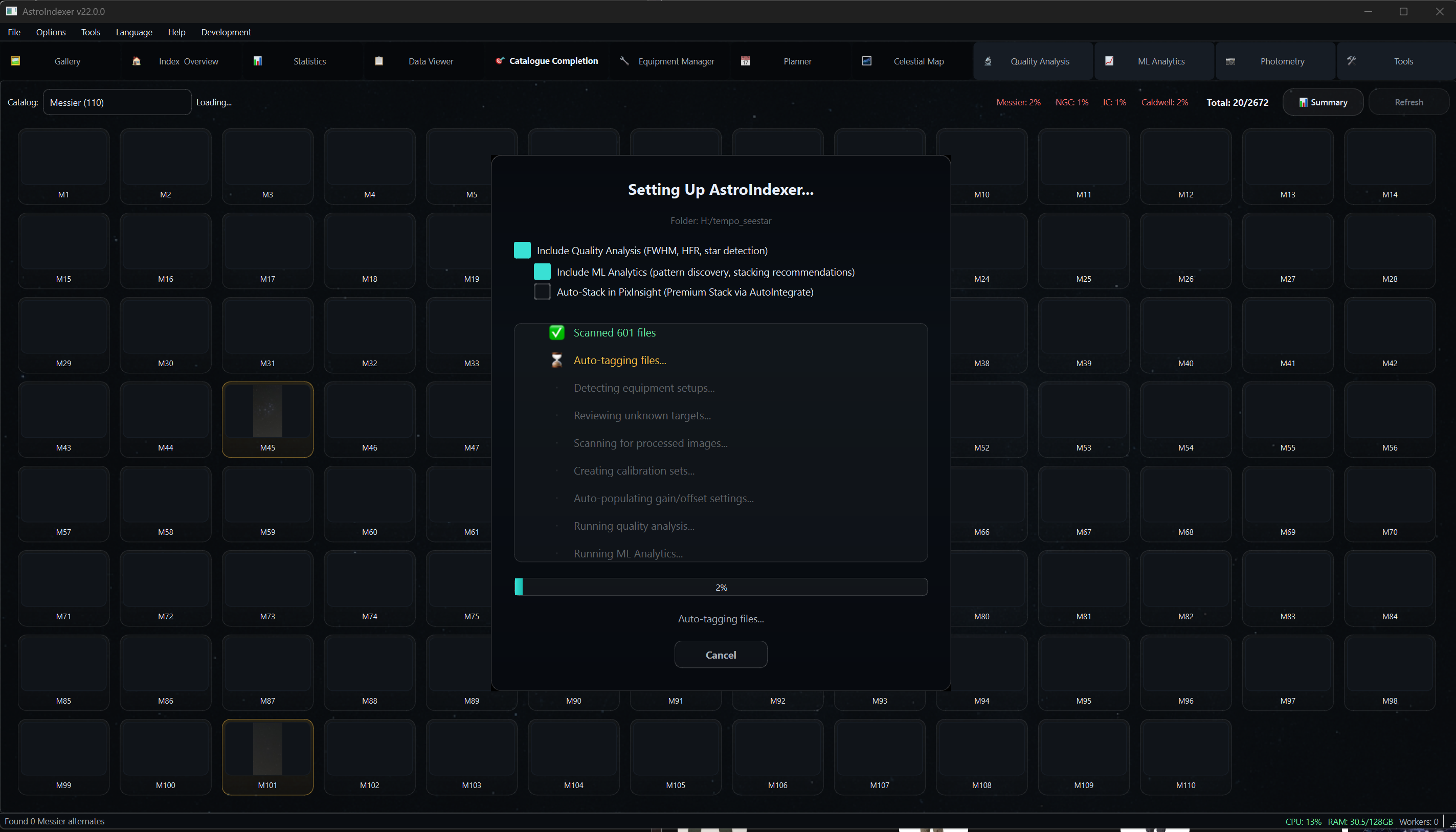
Task: Uncheck Include ML Analytics
Action: [542, 272]
